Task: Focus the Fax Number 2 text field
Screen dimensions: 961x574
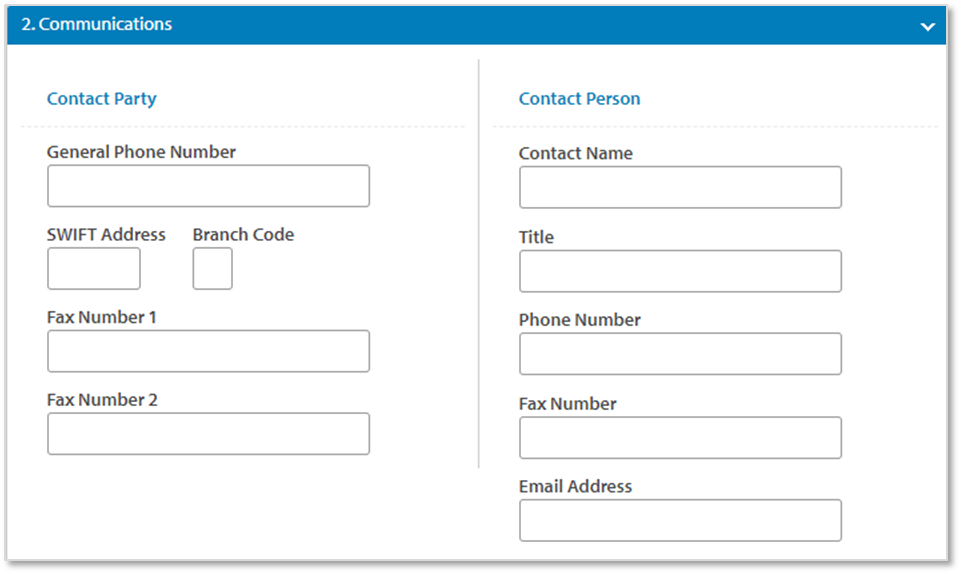Action: pyautogui.click(x=208, y=434)
